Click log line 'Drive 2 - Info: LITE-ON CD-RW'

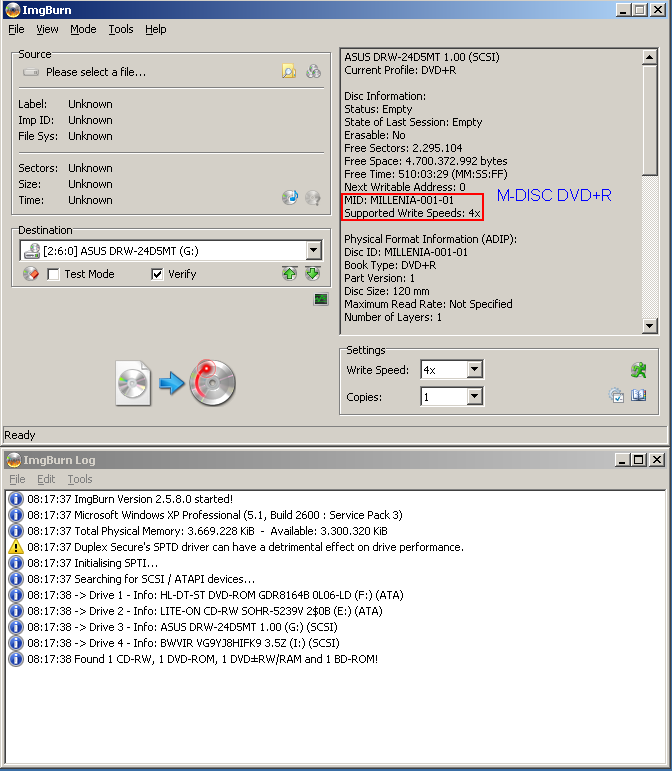point(205,611)
